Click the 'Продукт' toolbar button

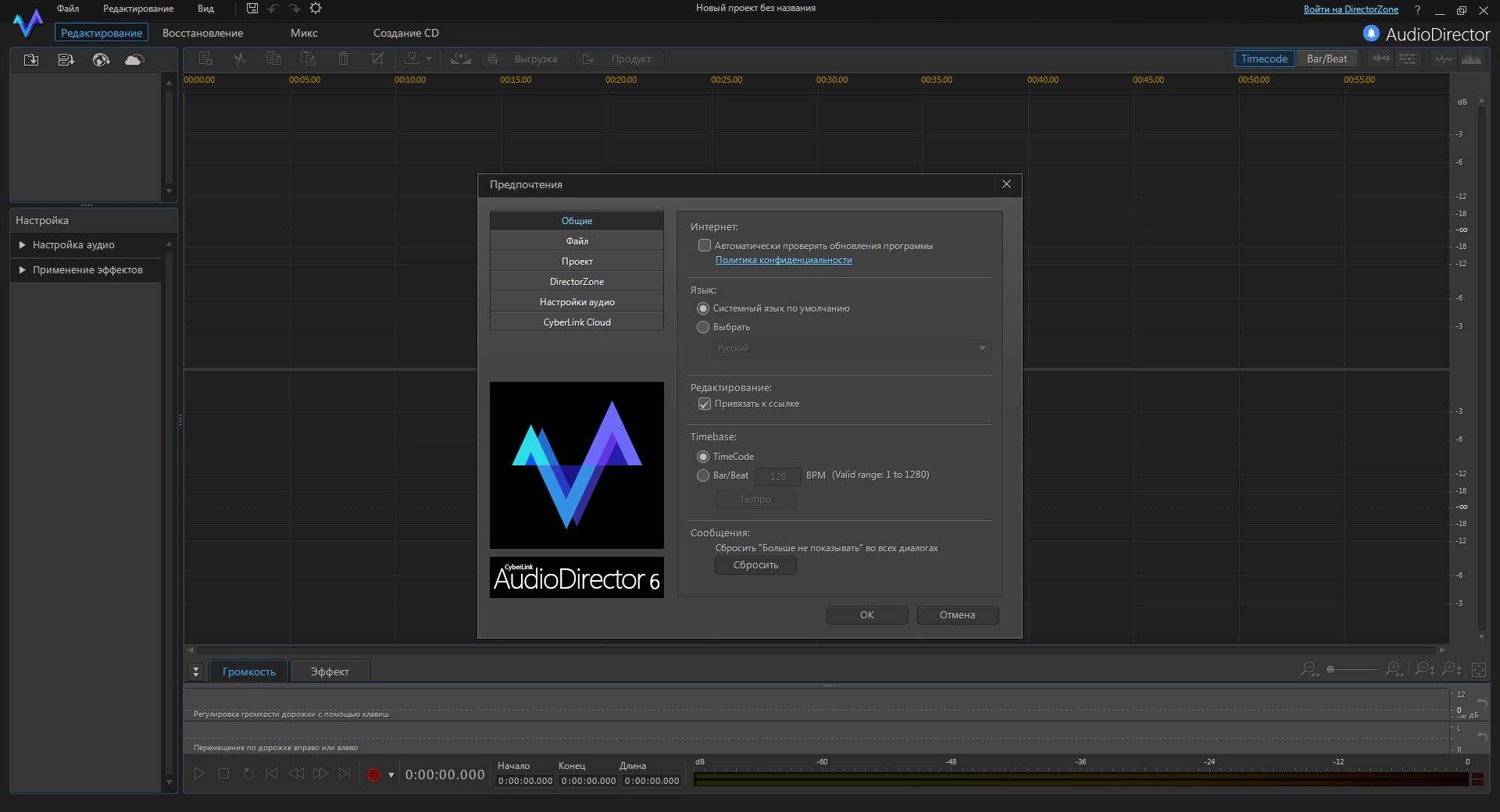tap(620, 59)
